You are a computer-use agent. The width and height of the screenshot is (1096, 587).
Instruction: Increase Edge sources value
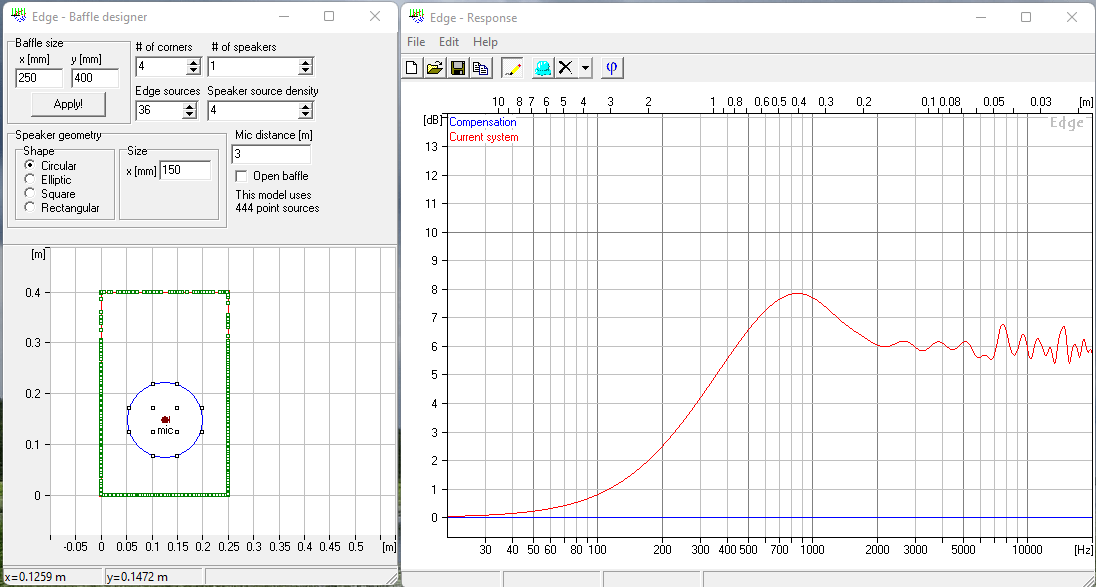pos(189,106)
